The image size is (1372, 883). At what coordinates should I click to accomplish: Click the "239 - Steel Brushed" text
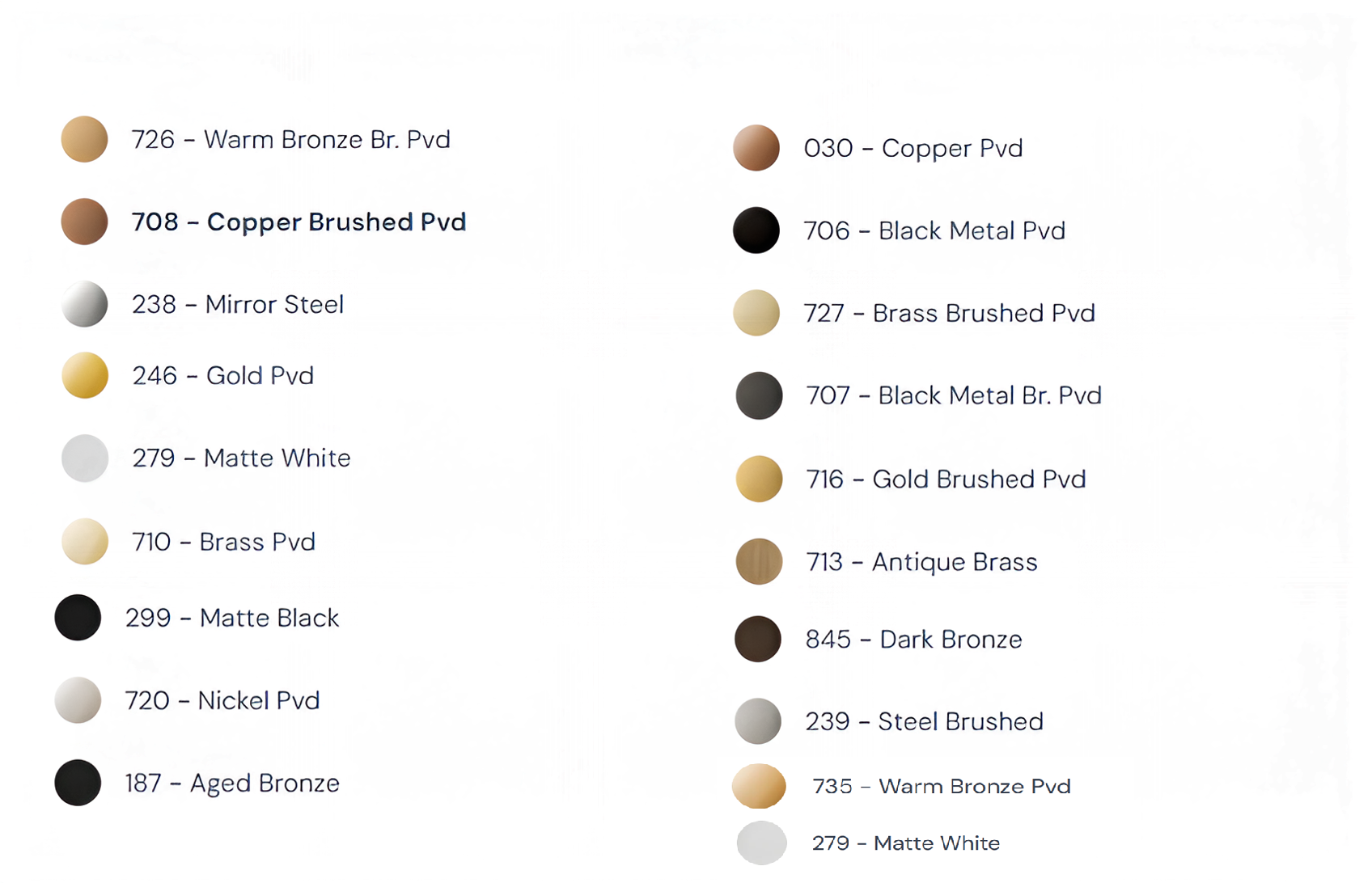[924, 721]
